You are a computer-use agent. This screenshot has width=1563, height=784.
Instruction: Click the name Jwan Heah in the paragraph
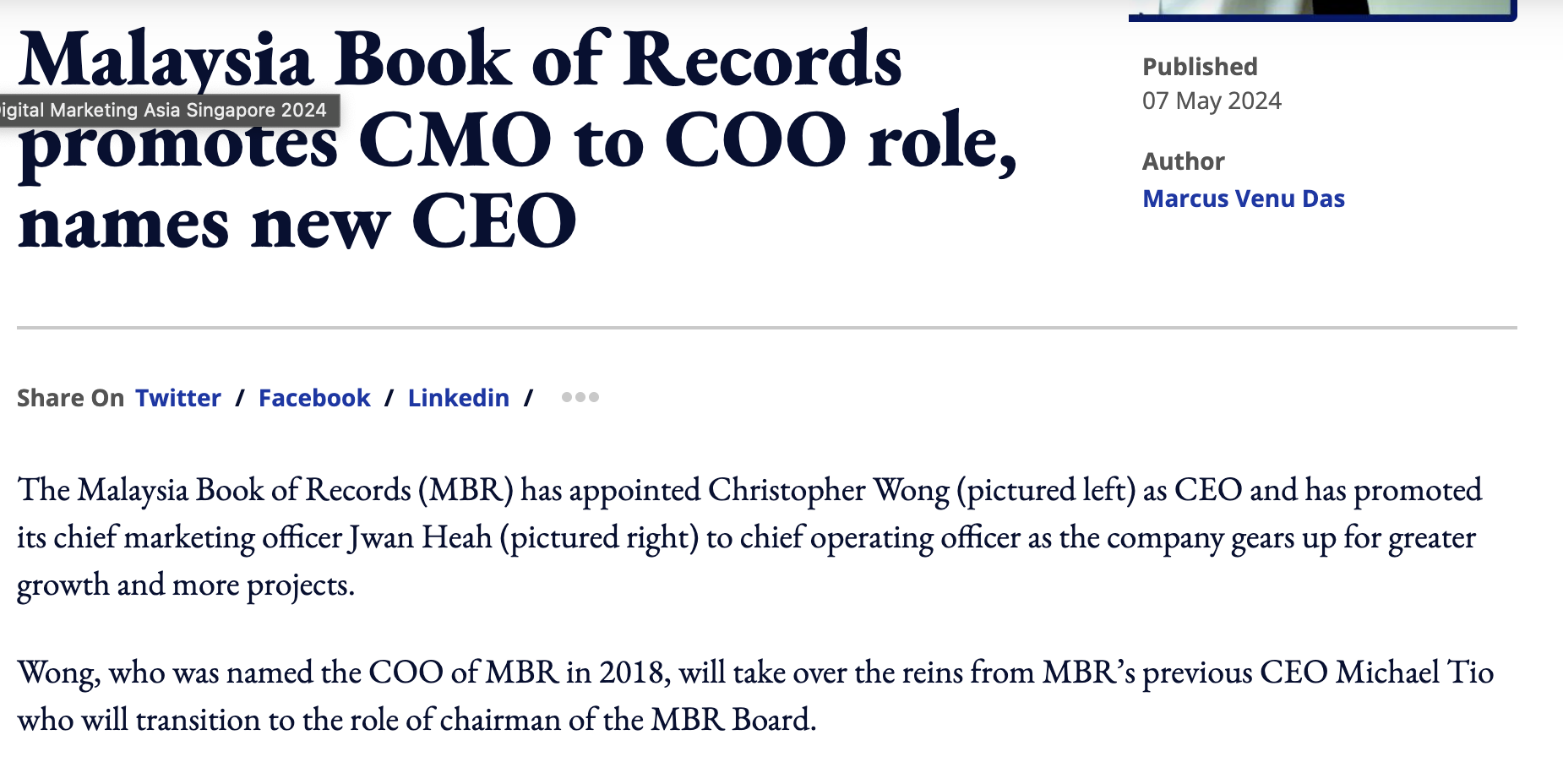(420, 537)
